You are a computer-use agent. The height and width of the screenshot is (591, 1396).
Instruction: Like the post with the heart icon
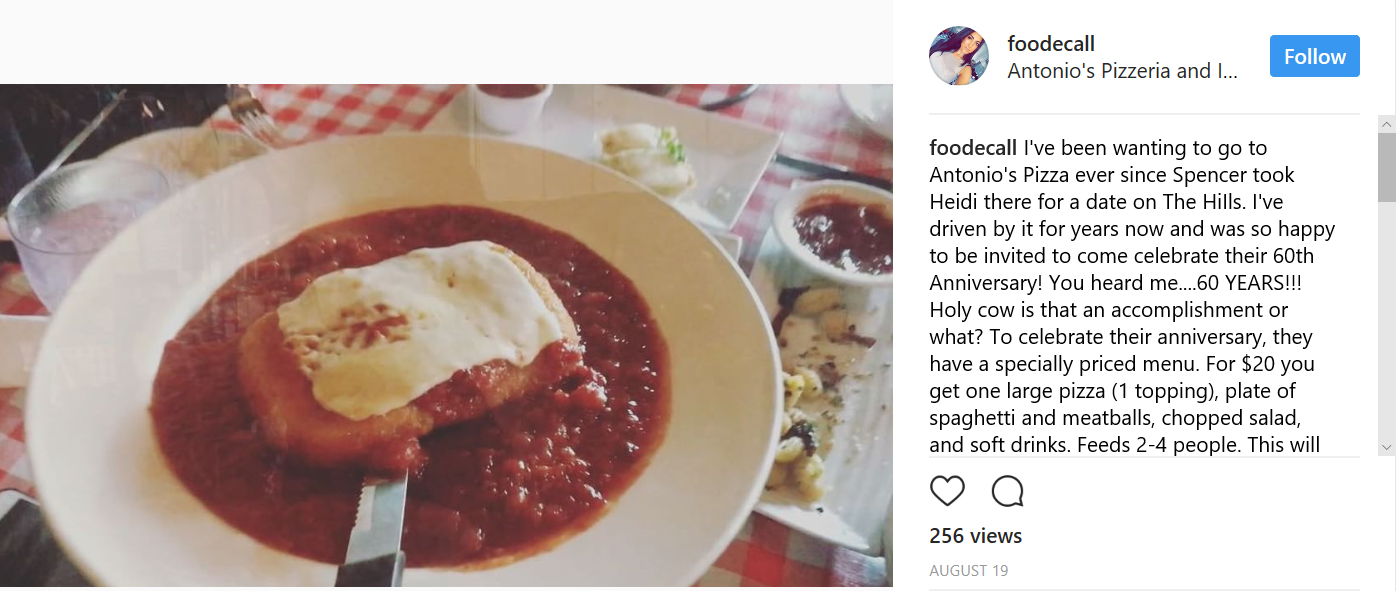(947, 491)
